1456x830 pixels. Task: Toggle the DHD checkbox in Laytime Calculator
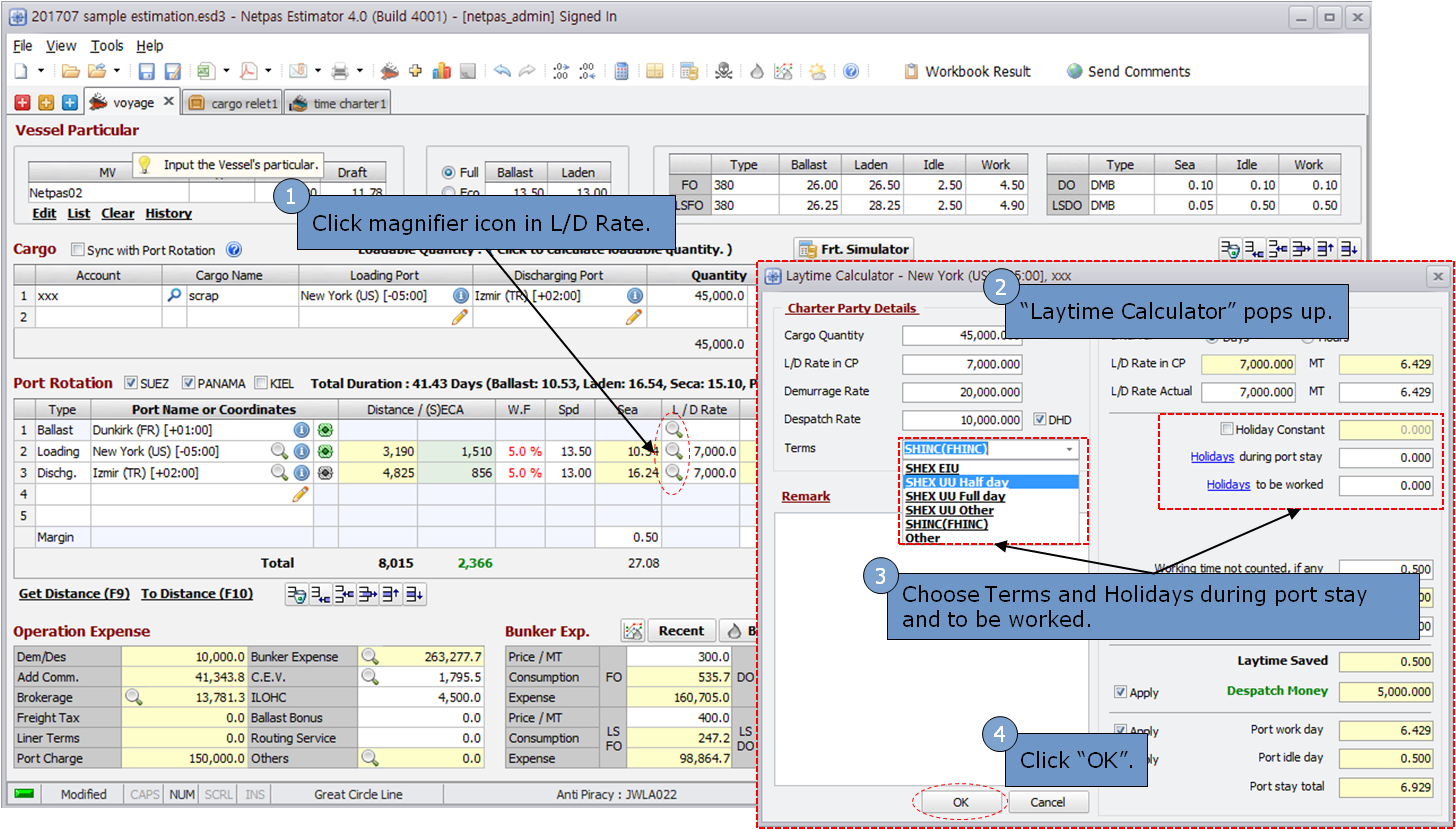click(x=1040, y=419)
